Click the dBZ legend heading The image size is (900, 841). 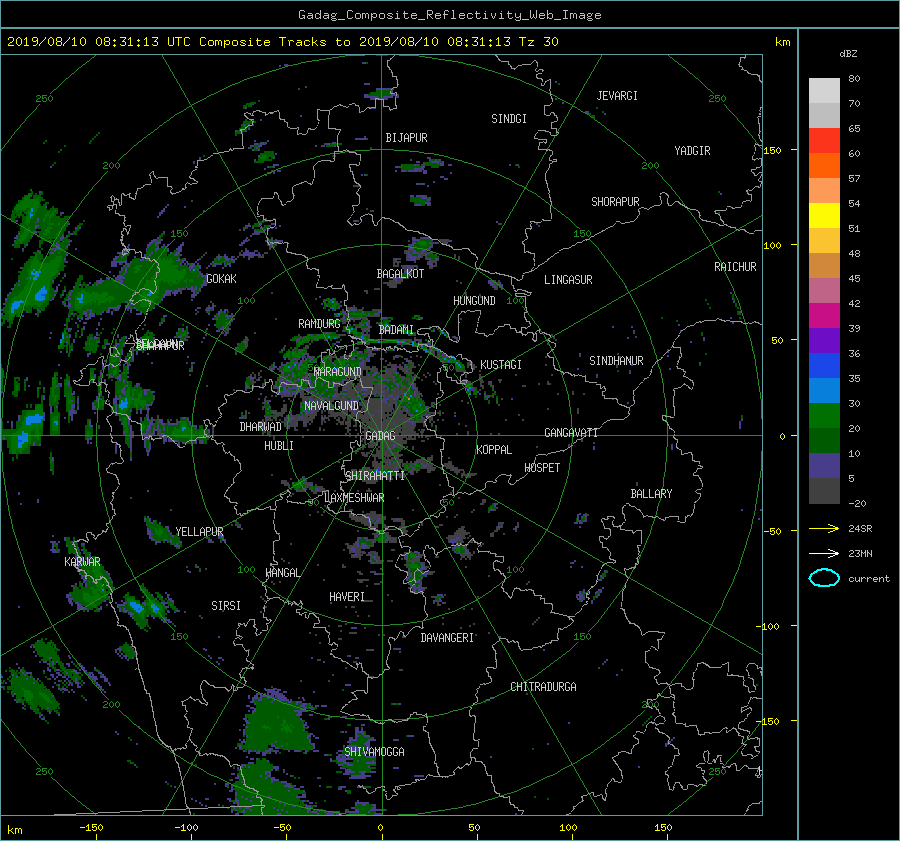pyautogui.click(x=848, y=54)
